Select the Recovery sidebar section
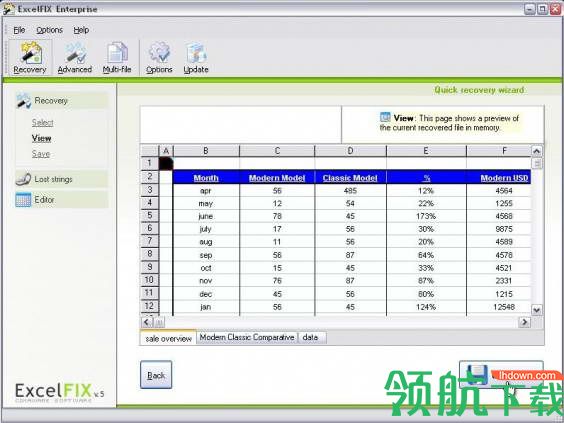Image resolution: width=564 pixels, height=423 pixels. click(62, 101)
